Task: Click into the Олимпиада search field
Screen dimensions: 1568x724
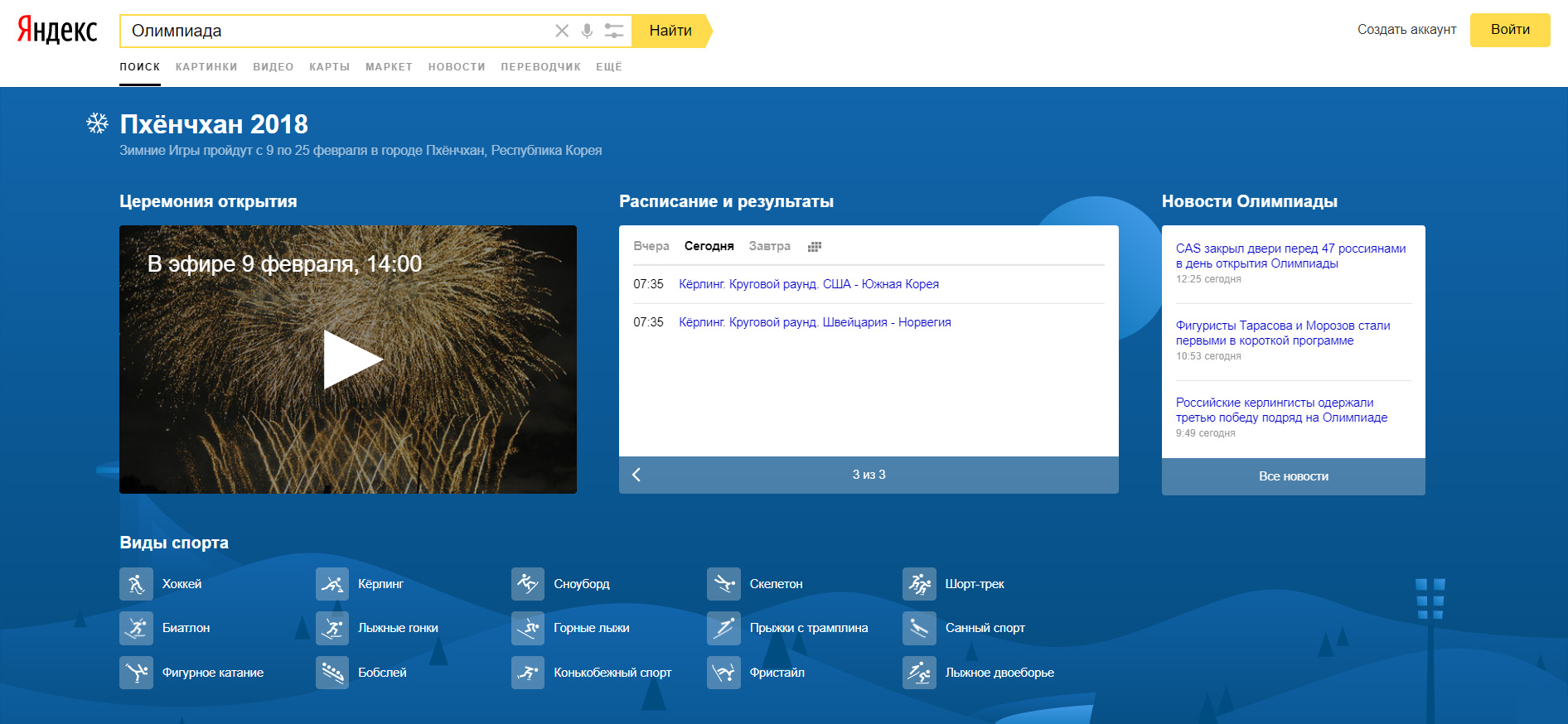Action: click(x=332, y=31)
